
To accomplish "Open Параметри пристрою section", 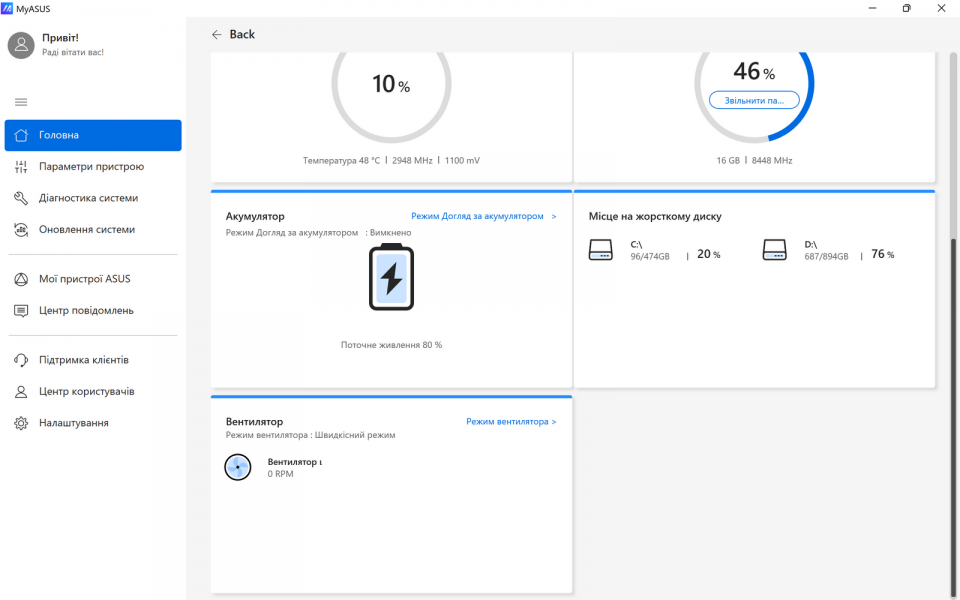I will (x=91, y=167).
